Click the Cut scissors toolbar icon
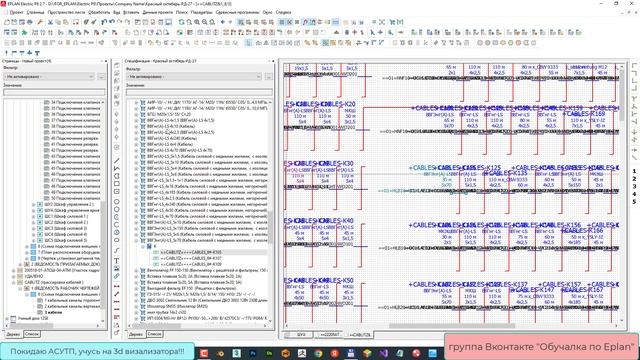Image resolution: width=640 pixels, height=360 pixels. 50,22
